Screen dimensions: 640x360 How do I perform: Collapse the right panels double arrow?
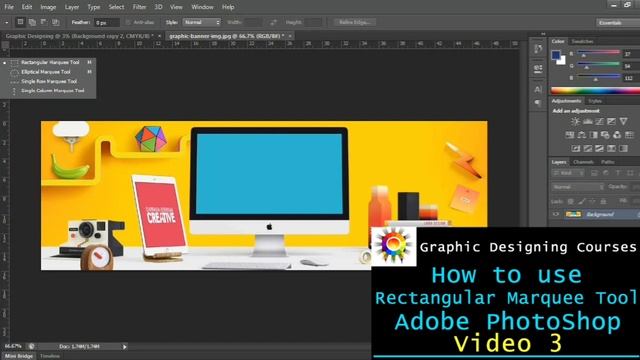543,34
